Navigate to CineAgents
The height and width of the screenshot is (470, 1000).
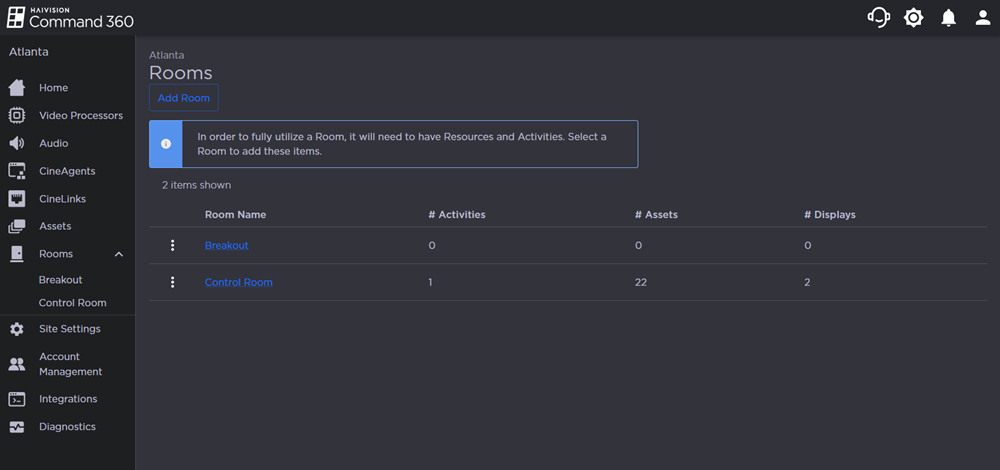pos(67,171)
